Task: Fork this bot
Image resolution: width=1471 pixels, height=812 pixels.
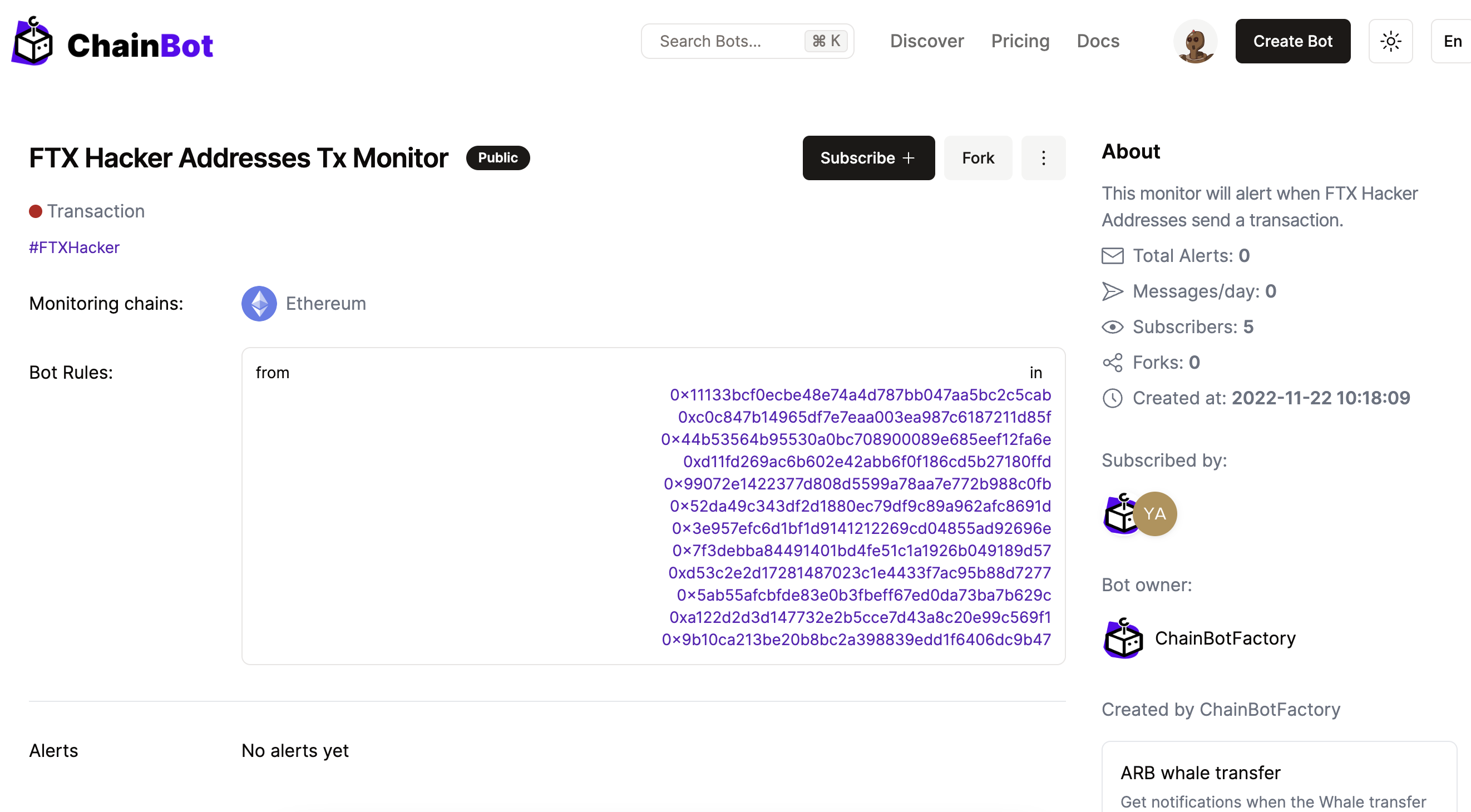Action: click(x=978, y=158)
